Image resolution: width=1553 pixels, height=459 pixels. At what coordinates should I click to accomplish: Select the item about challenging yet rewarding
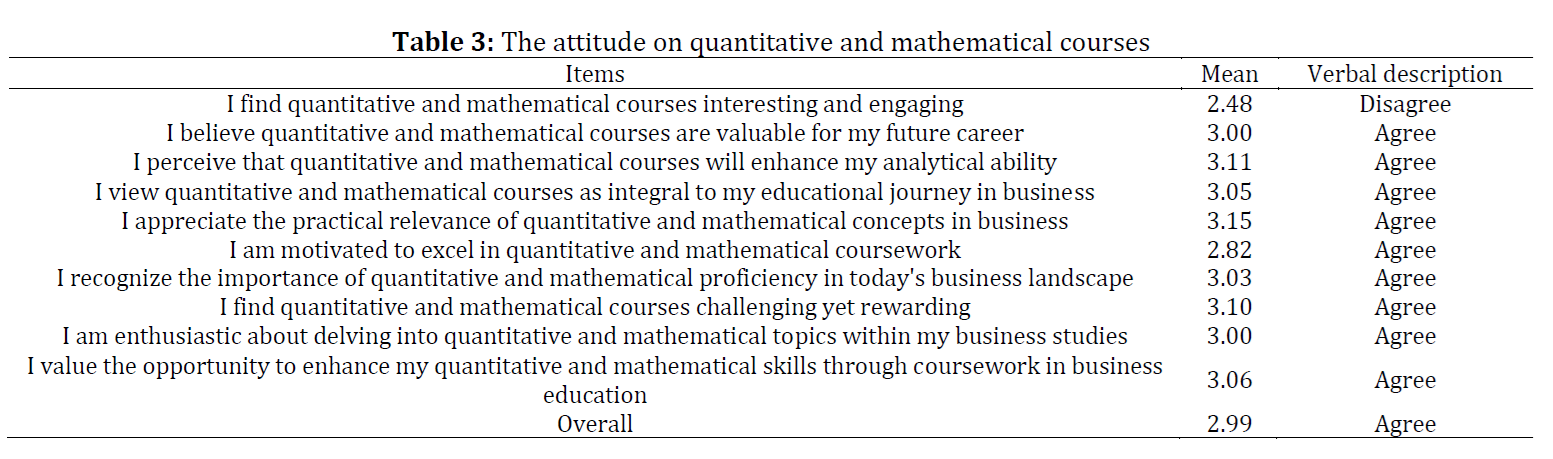pyautogui.click(x=595, y=308)
